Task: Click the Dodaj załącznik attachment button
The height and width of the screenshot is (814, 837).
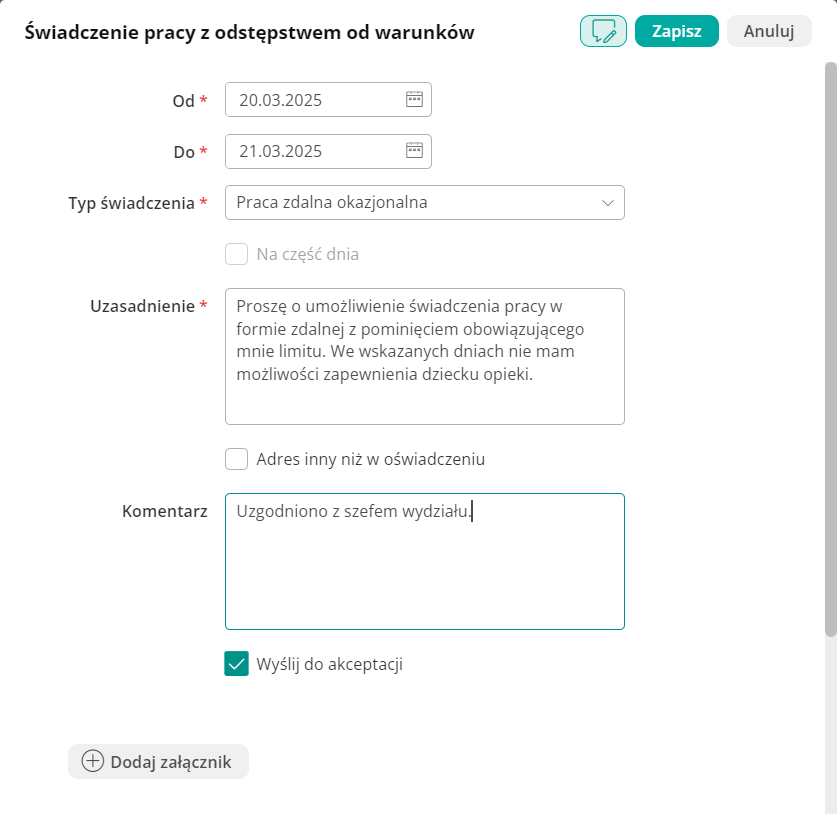Action: pyautogui.click(x=158, y=762)
